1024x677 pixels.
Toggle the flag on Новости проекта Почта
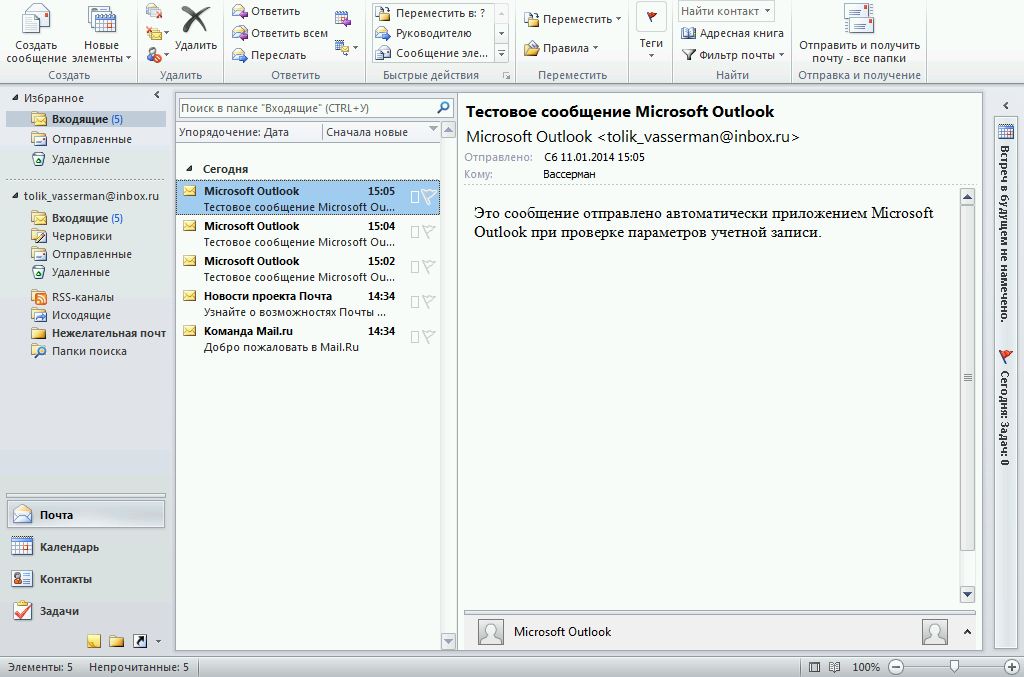[x=428, y=302]
